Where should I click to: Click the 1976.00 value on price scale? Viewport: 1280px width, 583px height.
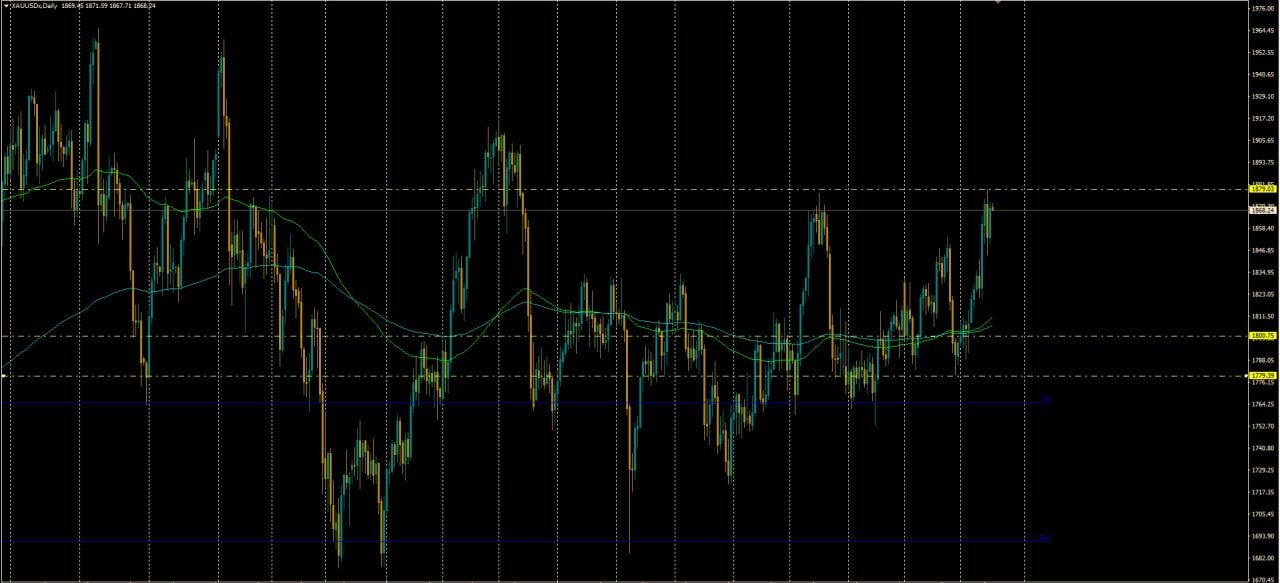pyautogui.click(x=1261, y=9)
